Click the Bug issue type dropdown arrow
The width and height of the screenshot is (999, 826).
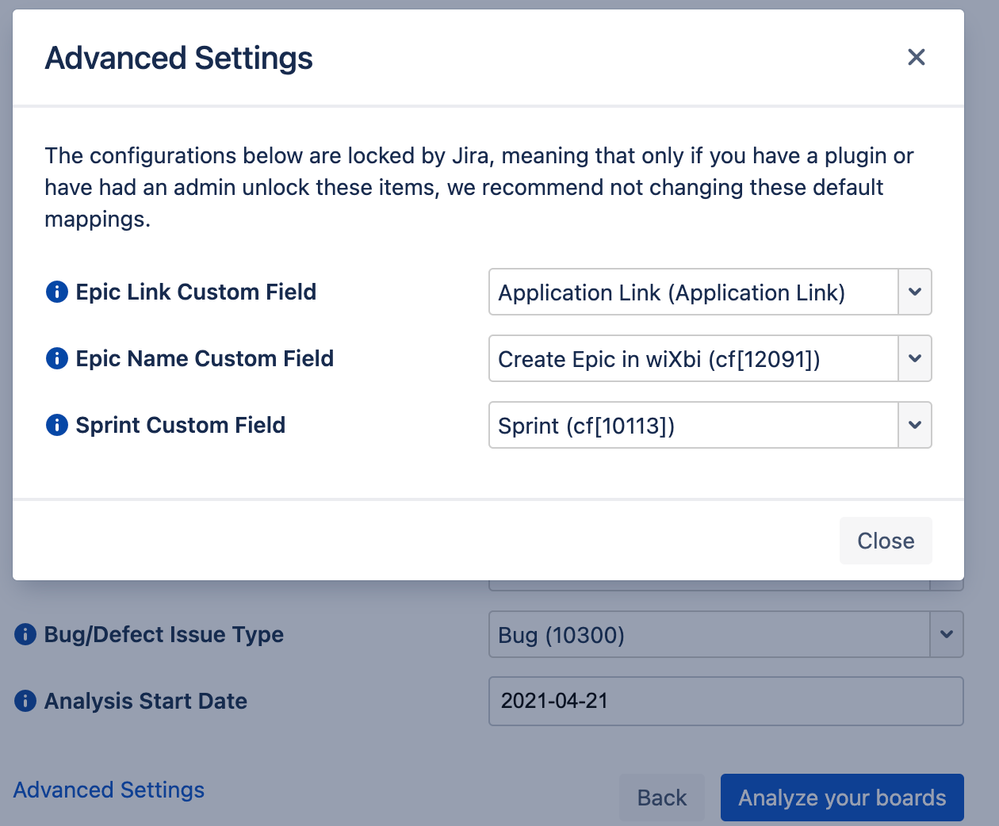point(947,635)
